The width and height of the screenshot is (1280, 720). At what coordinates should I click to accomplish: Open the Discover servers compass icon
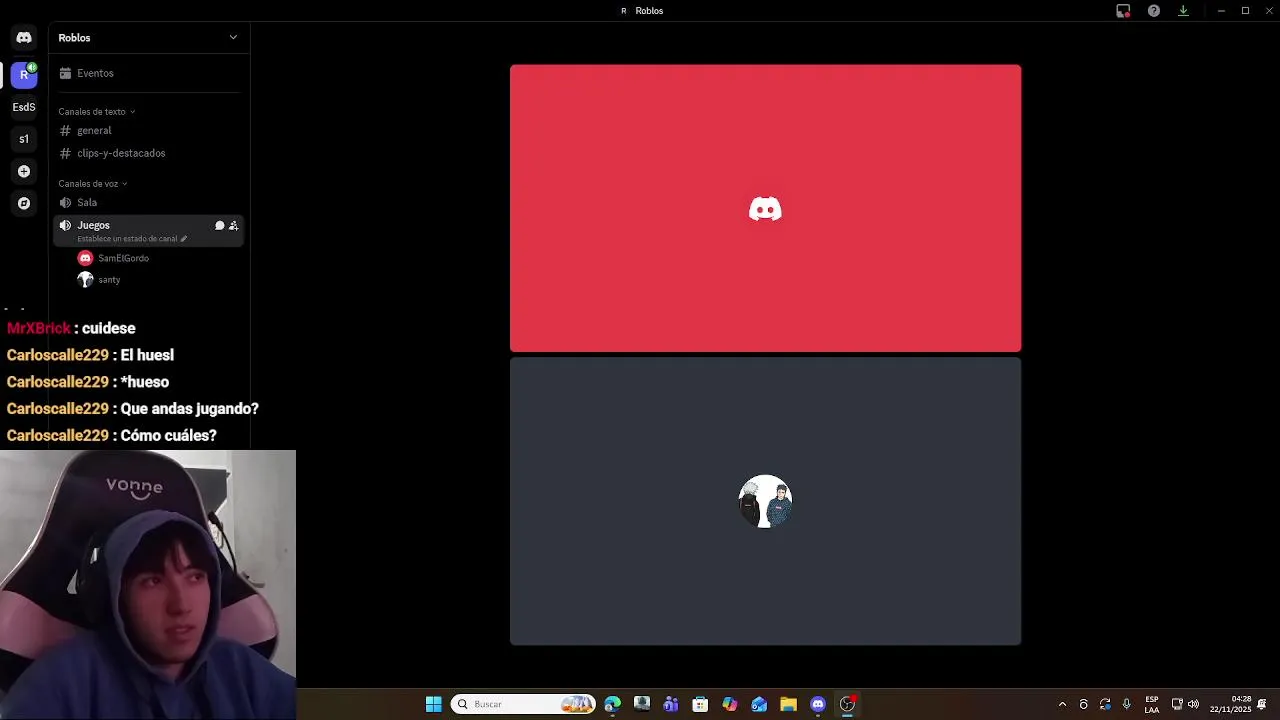pos(24,203)
